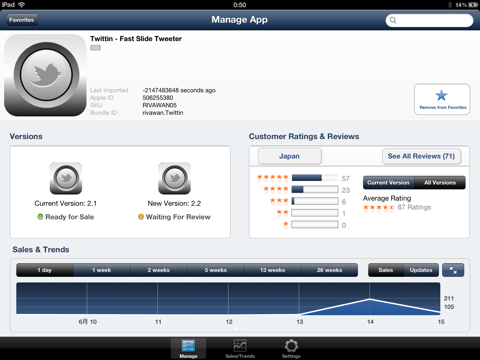Show Sales in the chart
The width and height of the screenshot is (480, 360).
[386, 270]
